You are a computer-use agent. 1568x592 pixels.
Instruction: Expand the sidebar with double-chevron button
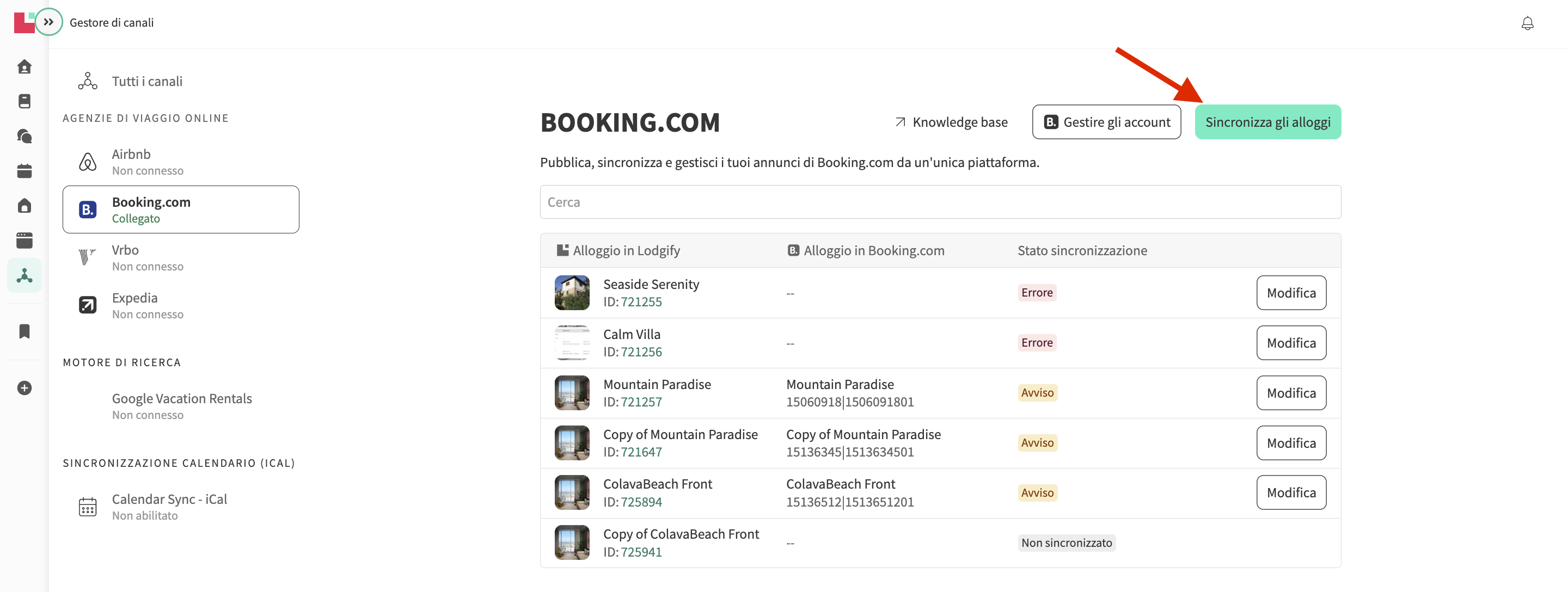(x=48, y=22)
